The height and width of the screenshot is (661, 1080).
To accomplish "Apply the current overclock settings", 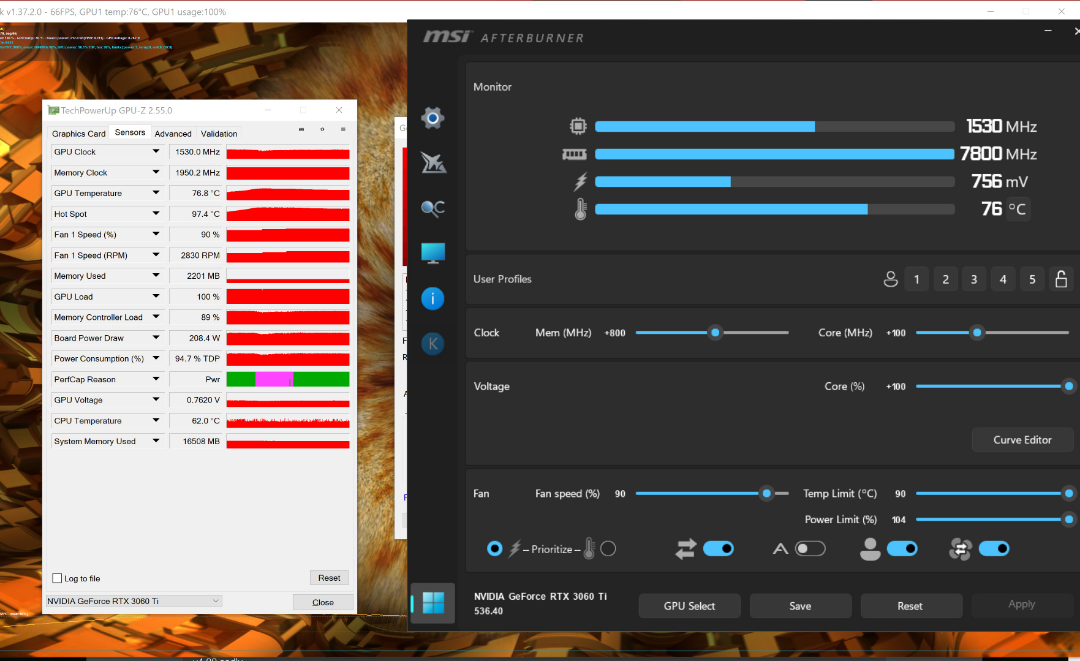I will coord(1021,604).
